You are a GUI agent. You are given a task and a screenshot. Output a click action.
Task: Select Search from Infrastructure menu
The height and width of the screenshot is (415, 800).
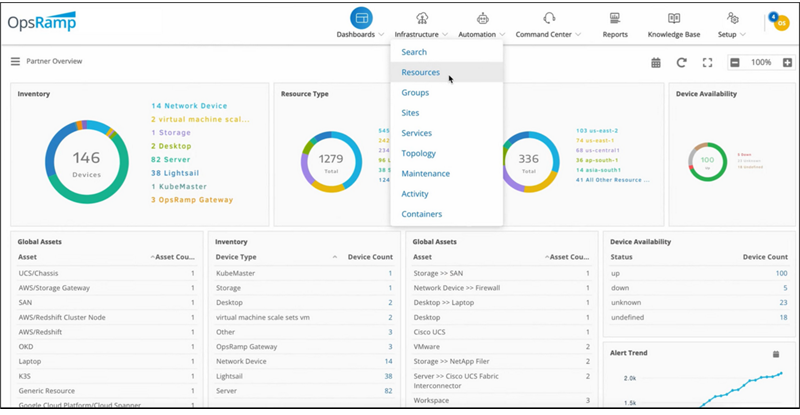pyautogui.click(x=446, y=52)
